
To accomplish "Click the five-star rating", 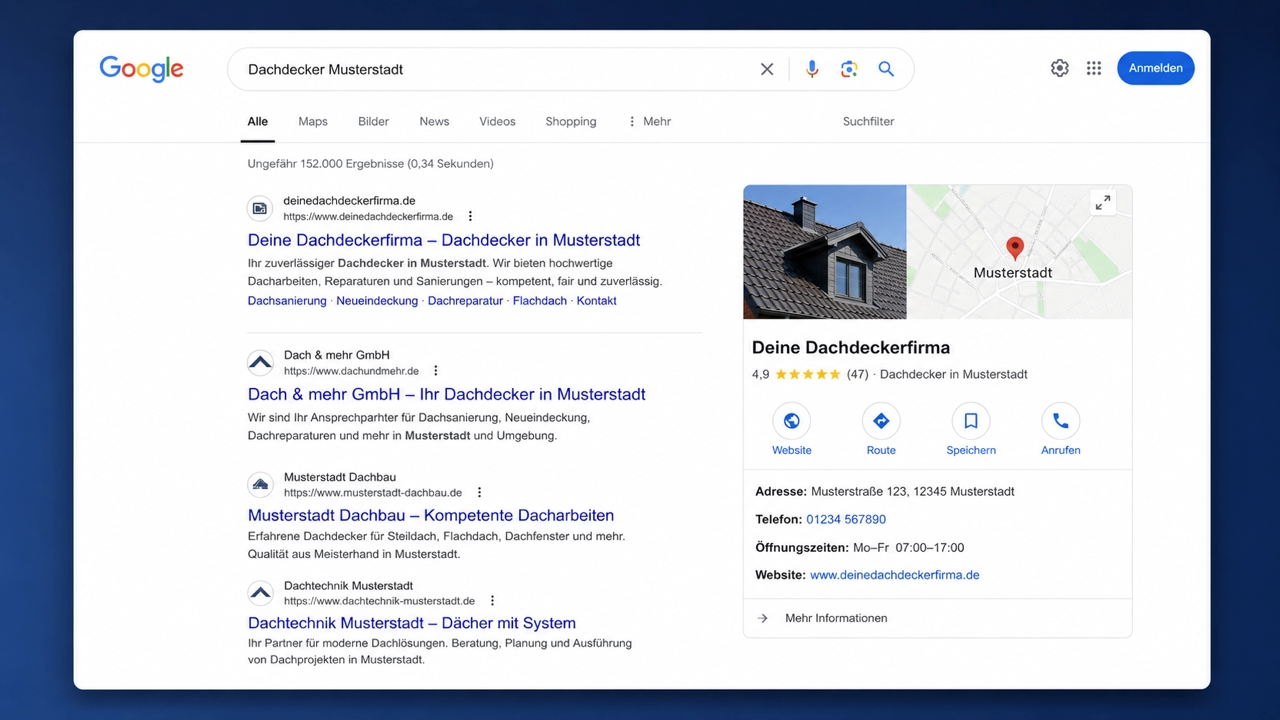I will (x=808, y=374).
